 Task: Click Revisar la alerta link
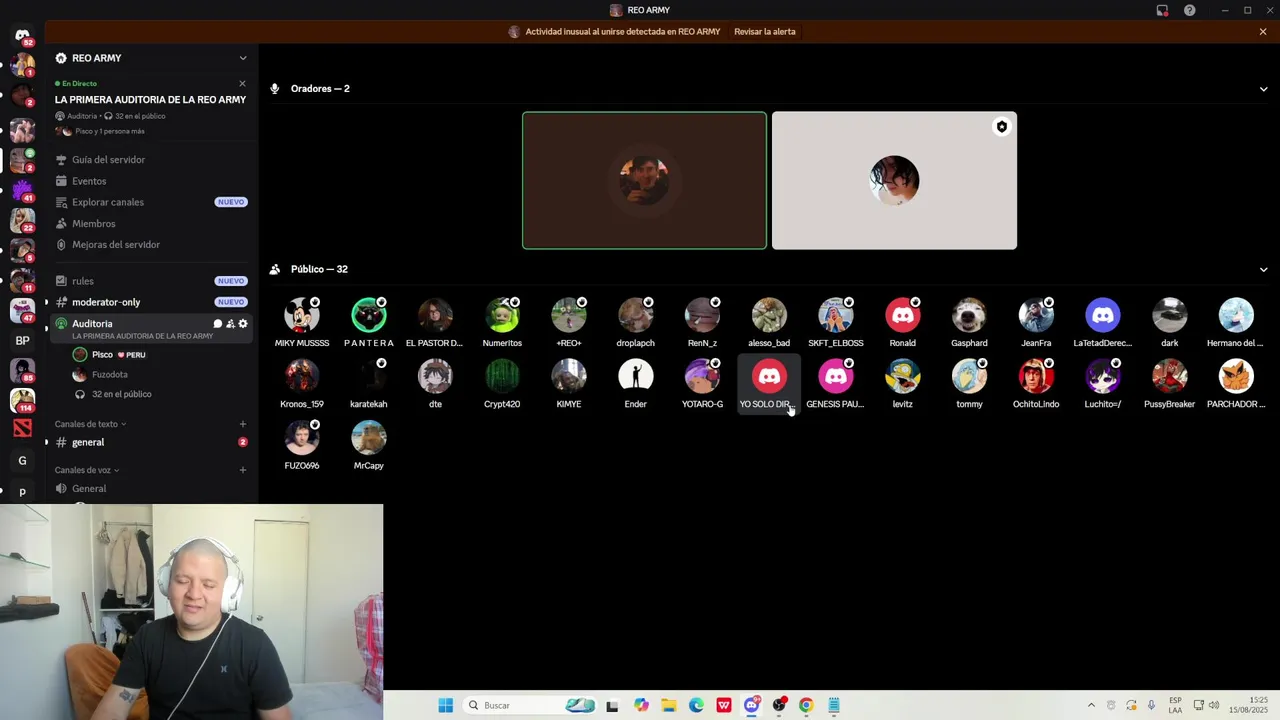[764, 32]
